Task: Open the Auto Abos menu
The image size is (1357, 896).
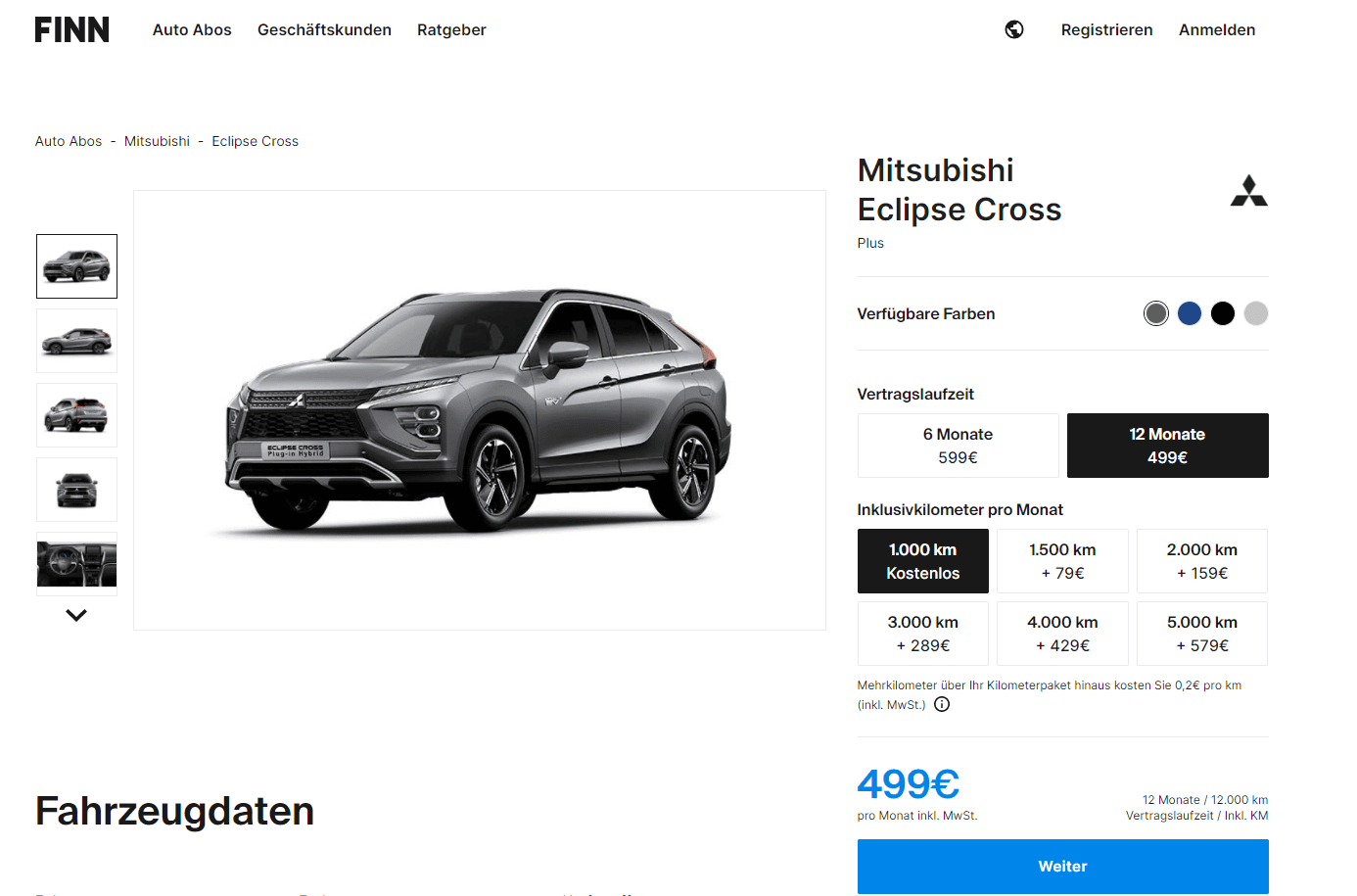Action: [x=192, y=29]
